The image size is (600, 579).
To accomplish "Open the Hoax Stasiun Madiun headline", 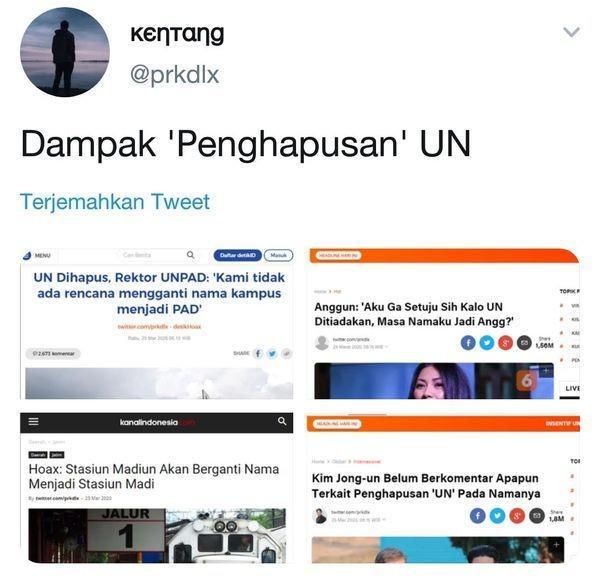I will pos(154,476).
